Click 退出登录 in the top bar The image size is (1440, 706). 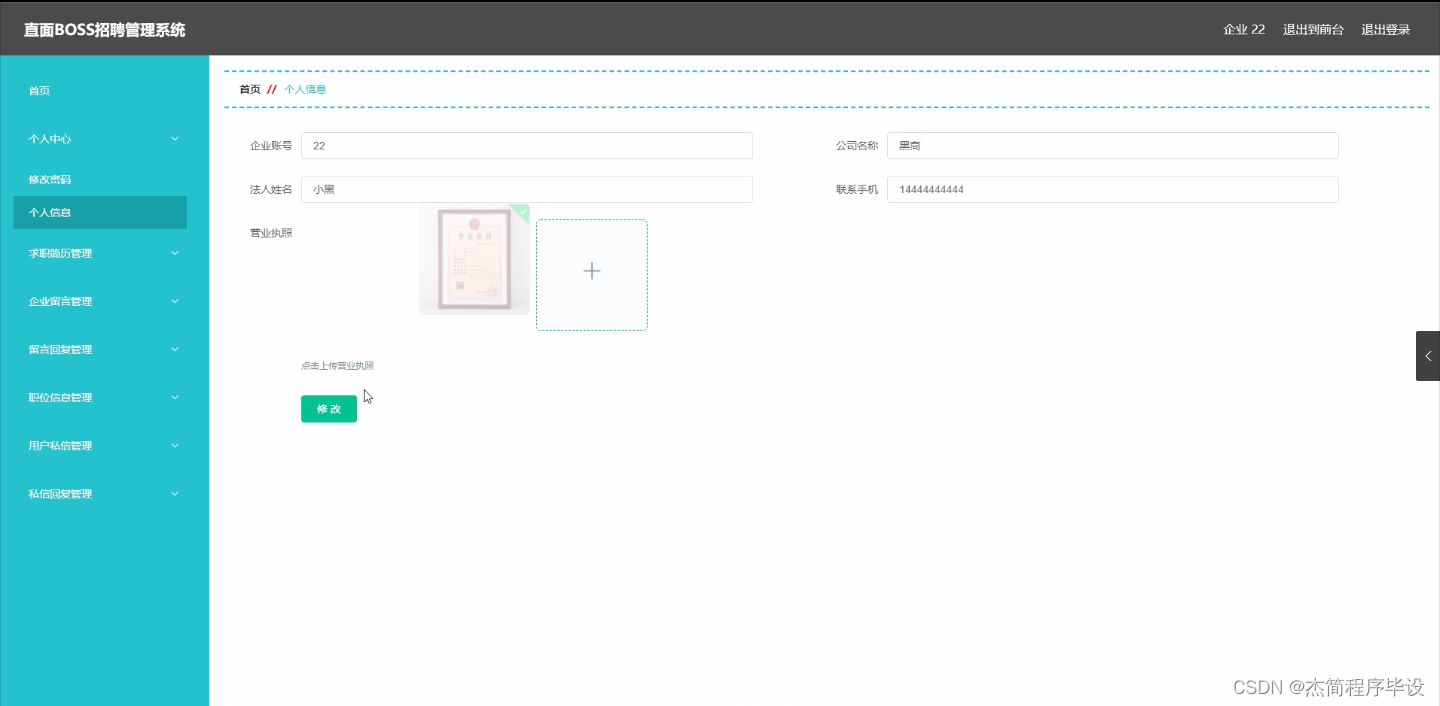click(x=1385, y=29)
